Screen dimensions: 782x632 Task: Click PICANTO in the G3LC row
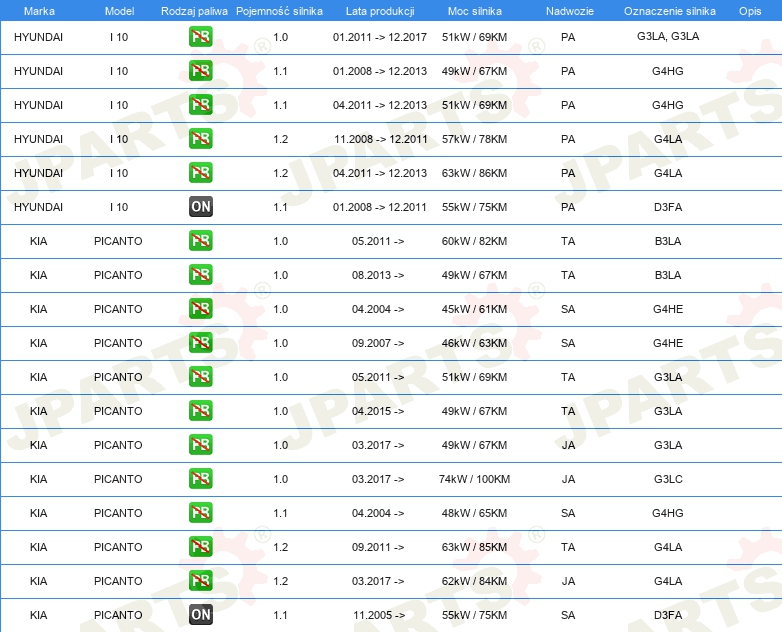118,479
